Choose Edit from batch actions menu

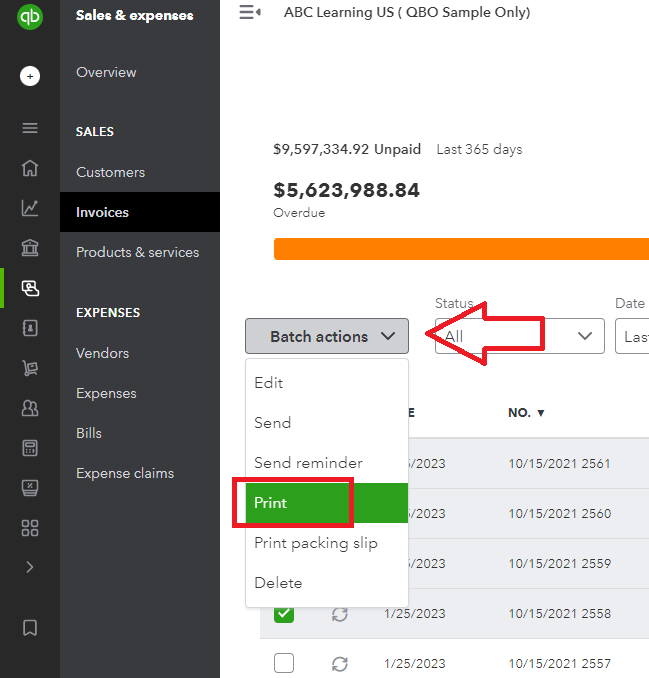[327, 383]
